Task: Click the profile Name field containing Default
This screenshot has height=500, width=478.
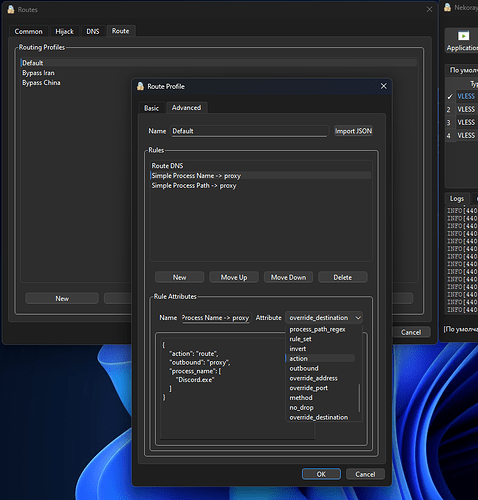Action: pos(249,131)
